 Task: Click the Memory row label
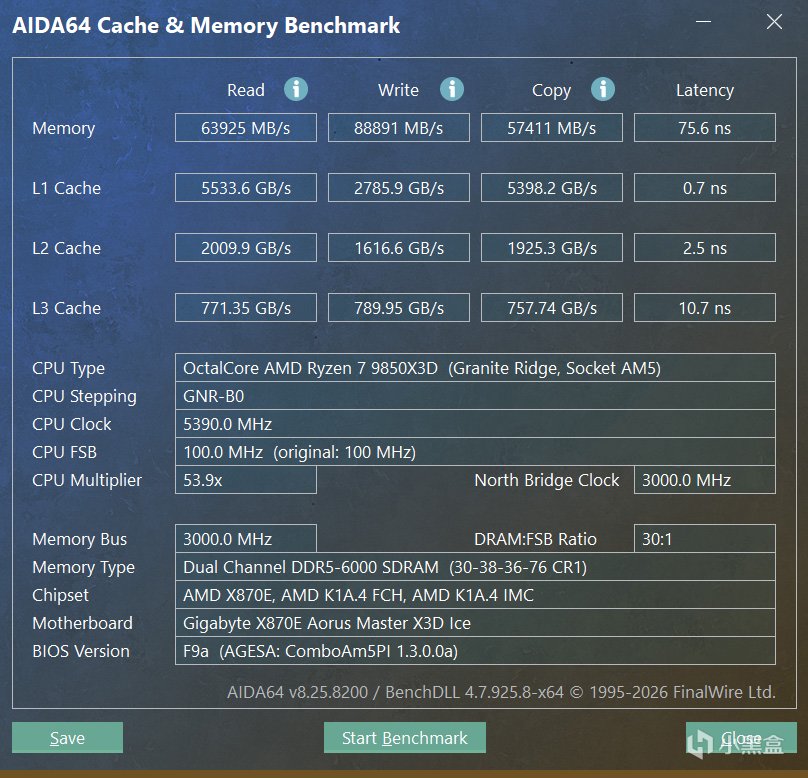tap(63, 128)
